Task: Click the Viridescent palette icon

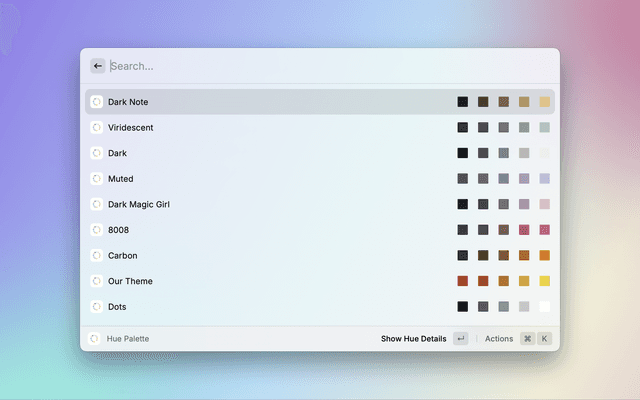Action: coord(96,128)
